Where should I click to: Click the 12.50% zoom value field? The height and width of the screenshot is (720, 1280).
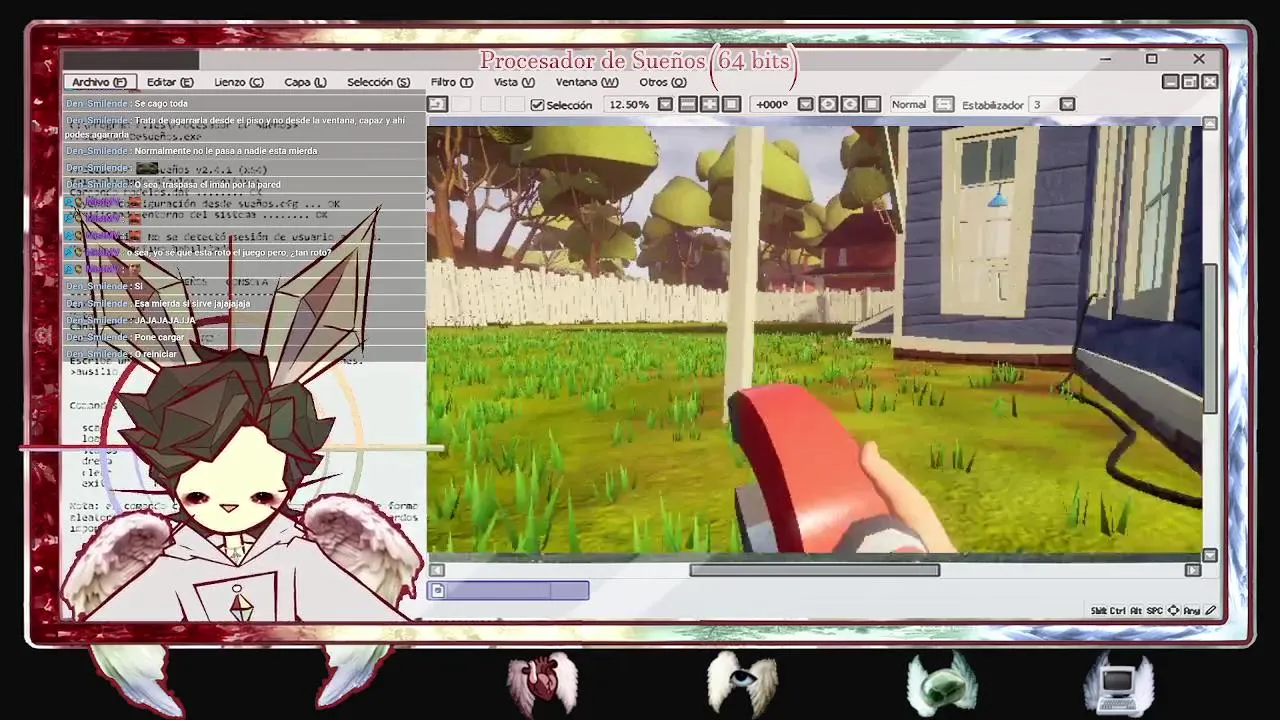click(629, 105)
